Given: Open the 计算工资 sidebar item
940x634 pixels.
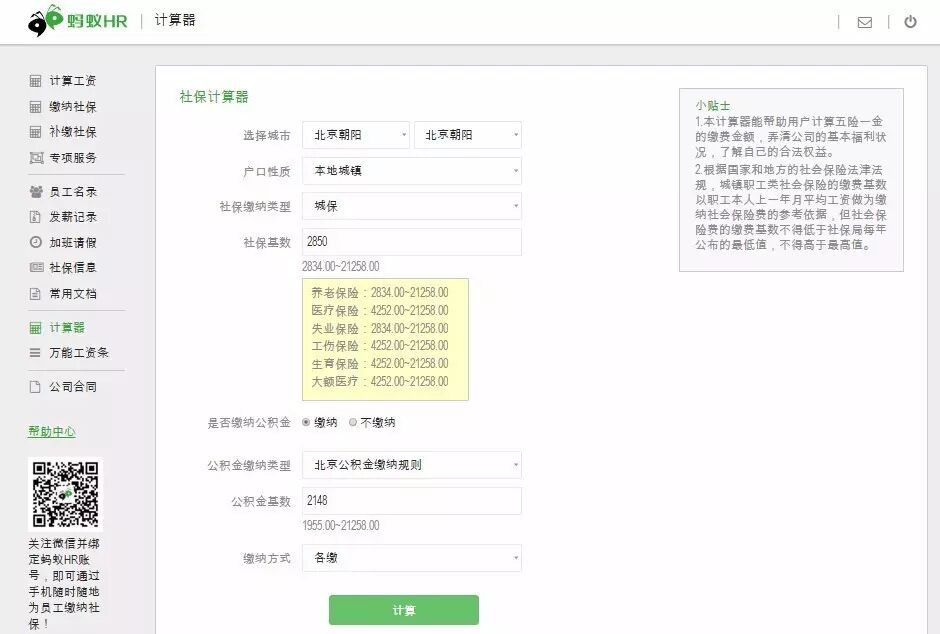Looking at the screenshot, I should coord(66,80).
